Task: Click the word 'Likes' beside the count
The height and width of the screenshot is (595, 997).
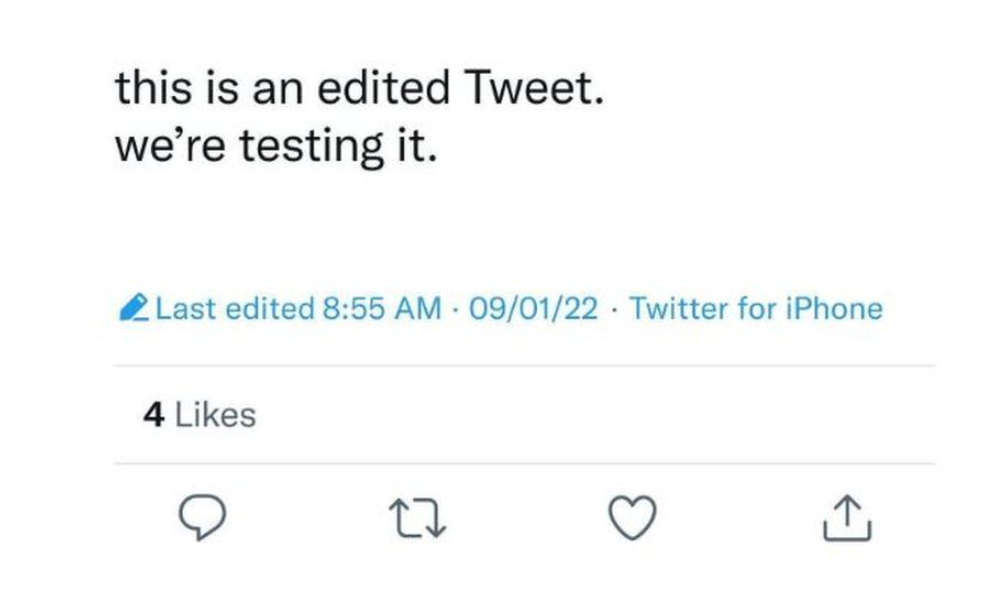Action: point(215,415)
